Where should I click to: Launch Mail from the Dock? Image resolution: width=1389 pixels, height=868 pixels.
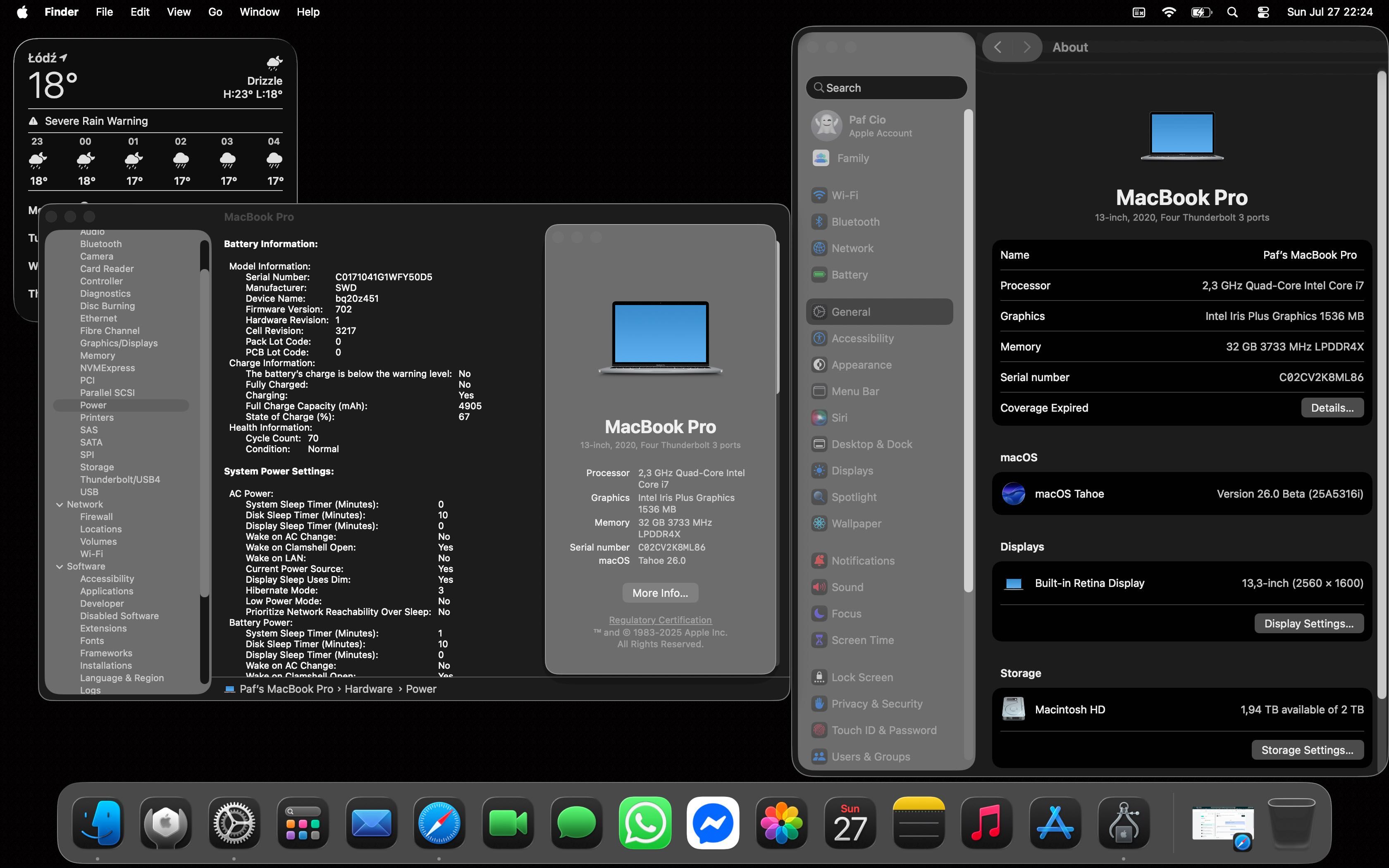click(371, 823)
